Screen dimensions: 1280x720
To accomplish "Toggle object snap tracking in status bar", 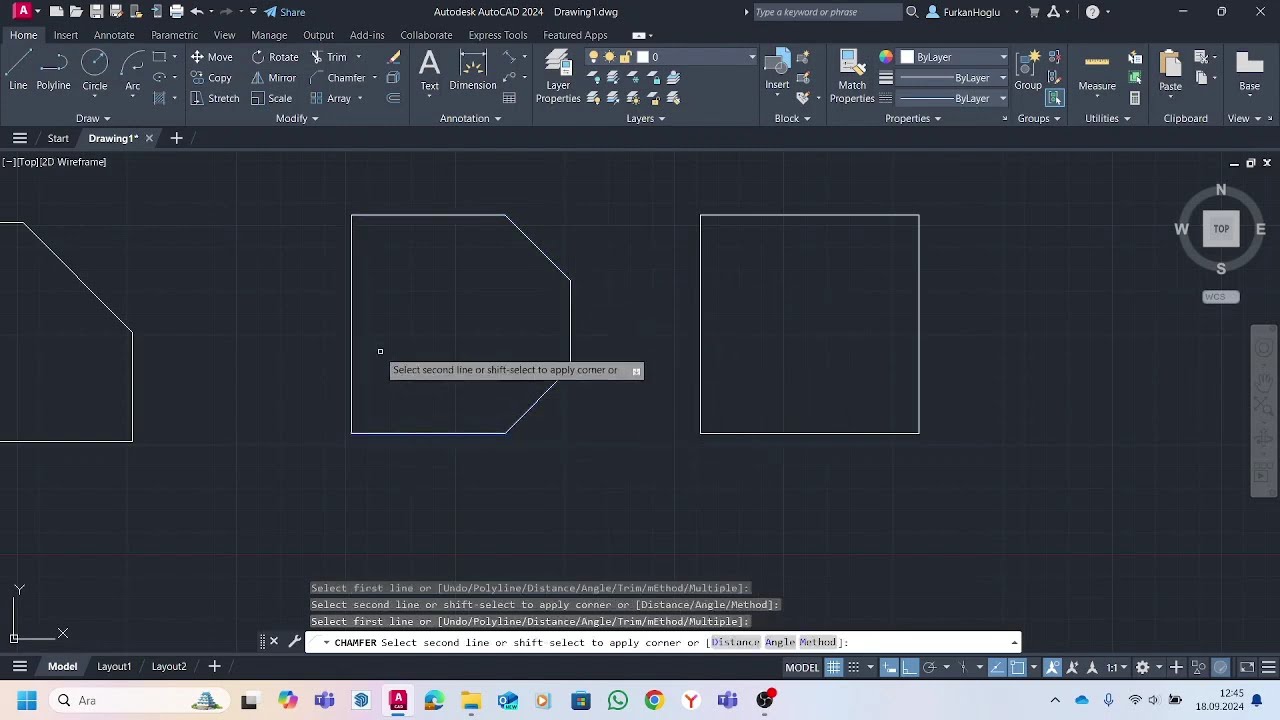I will (x=998, y=667).
